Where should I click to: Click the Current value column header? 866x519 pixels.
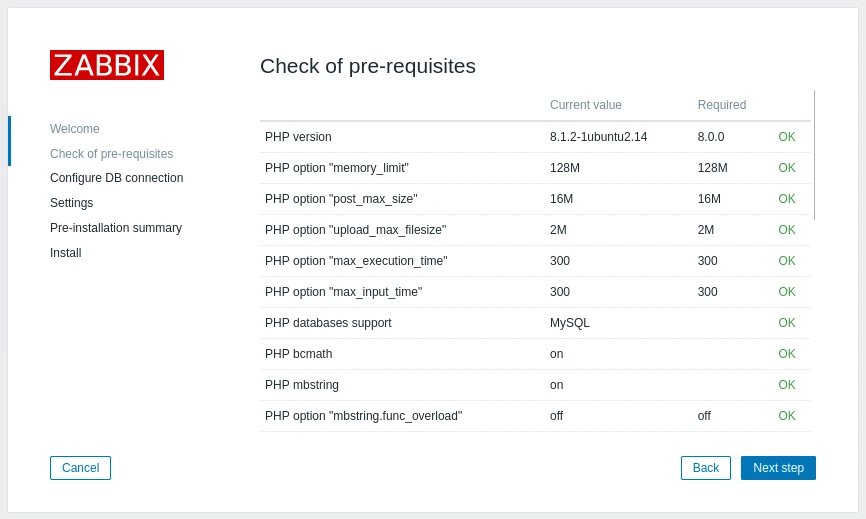[585, 105]
